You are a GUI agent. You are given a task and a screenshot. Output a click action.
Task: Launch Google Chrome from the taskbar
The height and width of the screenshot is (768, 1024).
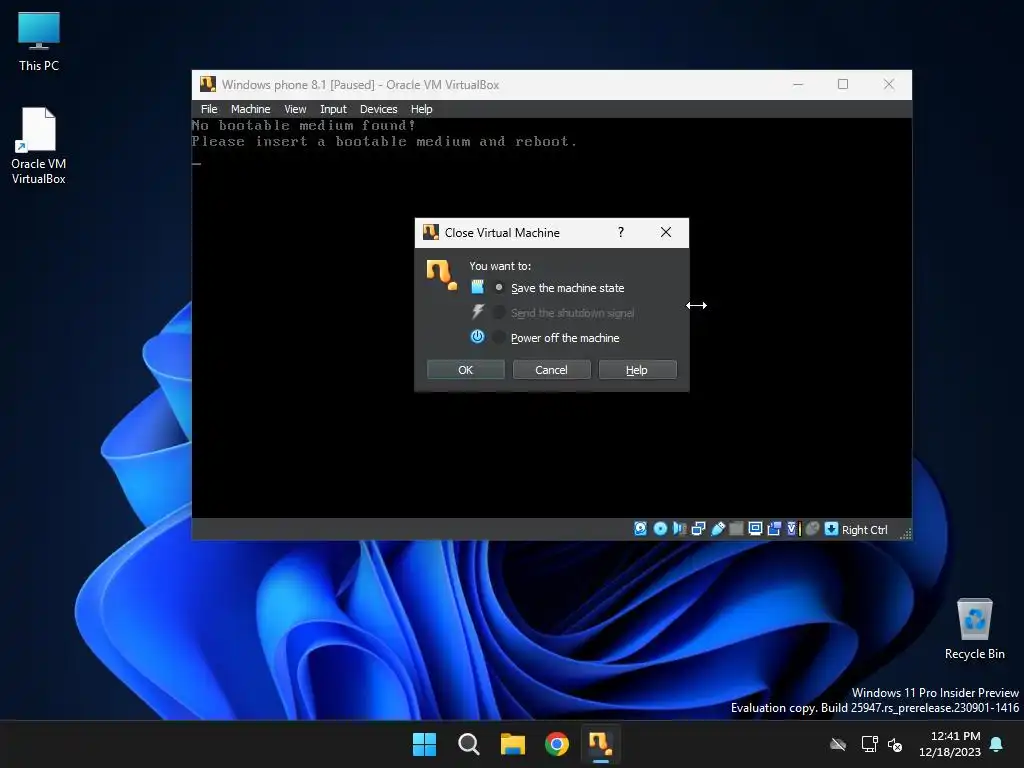[557, 744]
